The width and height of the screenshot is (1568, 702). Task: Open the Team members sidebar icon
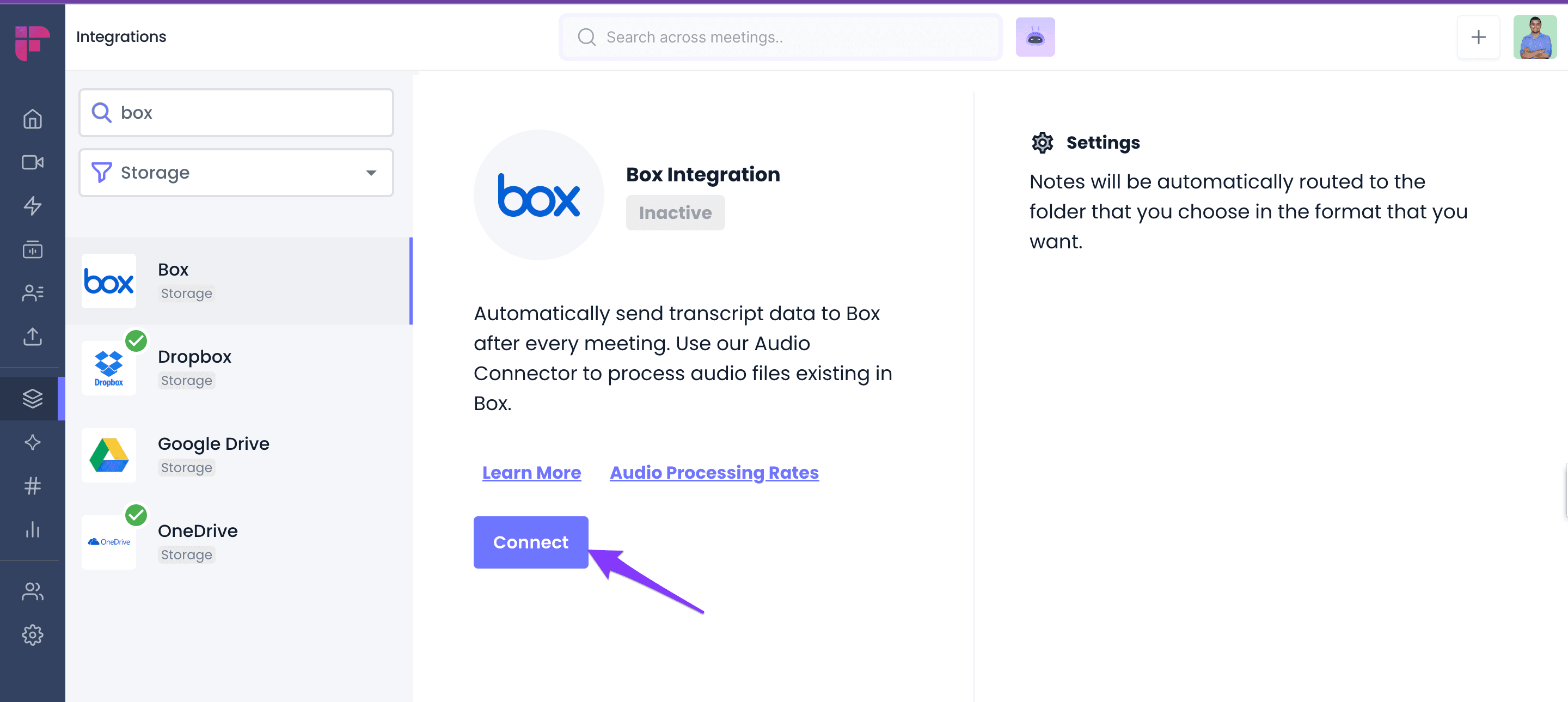[32, 591]
